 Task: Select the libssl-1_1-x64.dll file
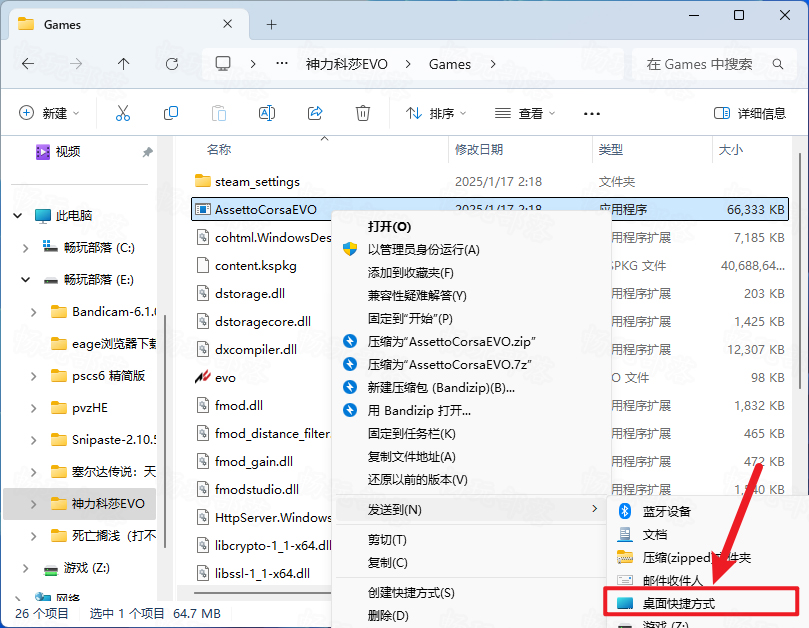pos(262,573)
